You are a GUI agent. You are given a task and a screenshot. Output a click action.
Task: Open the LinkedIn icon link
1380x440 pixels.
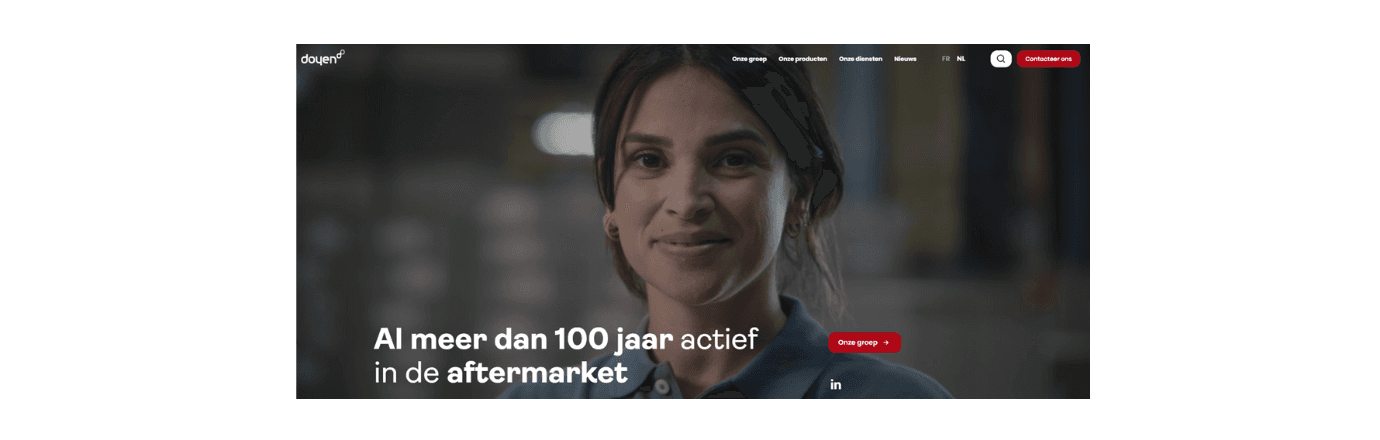(x=836, y=385)
